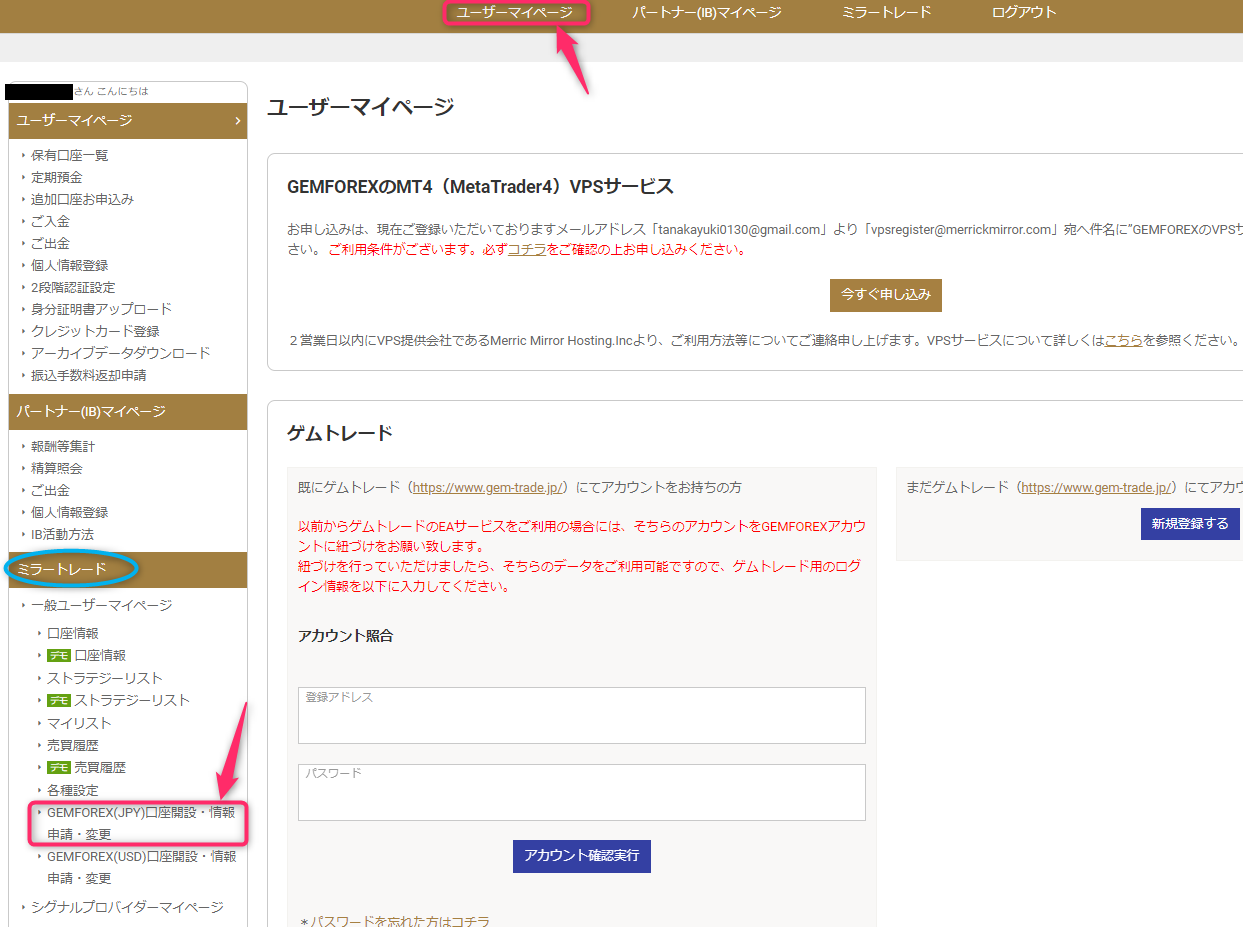Open 口座情報 without the デモ badge
This screenshot has height=927, width=1243.
pos(73,633)
